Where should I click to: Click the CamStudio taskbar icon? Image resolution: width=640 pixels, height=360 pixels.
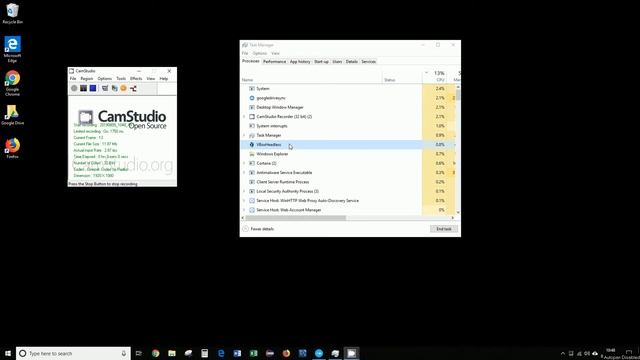tap(351, 353)
